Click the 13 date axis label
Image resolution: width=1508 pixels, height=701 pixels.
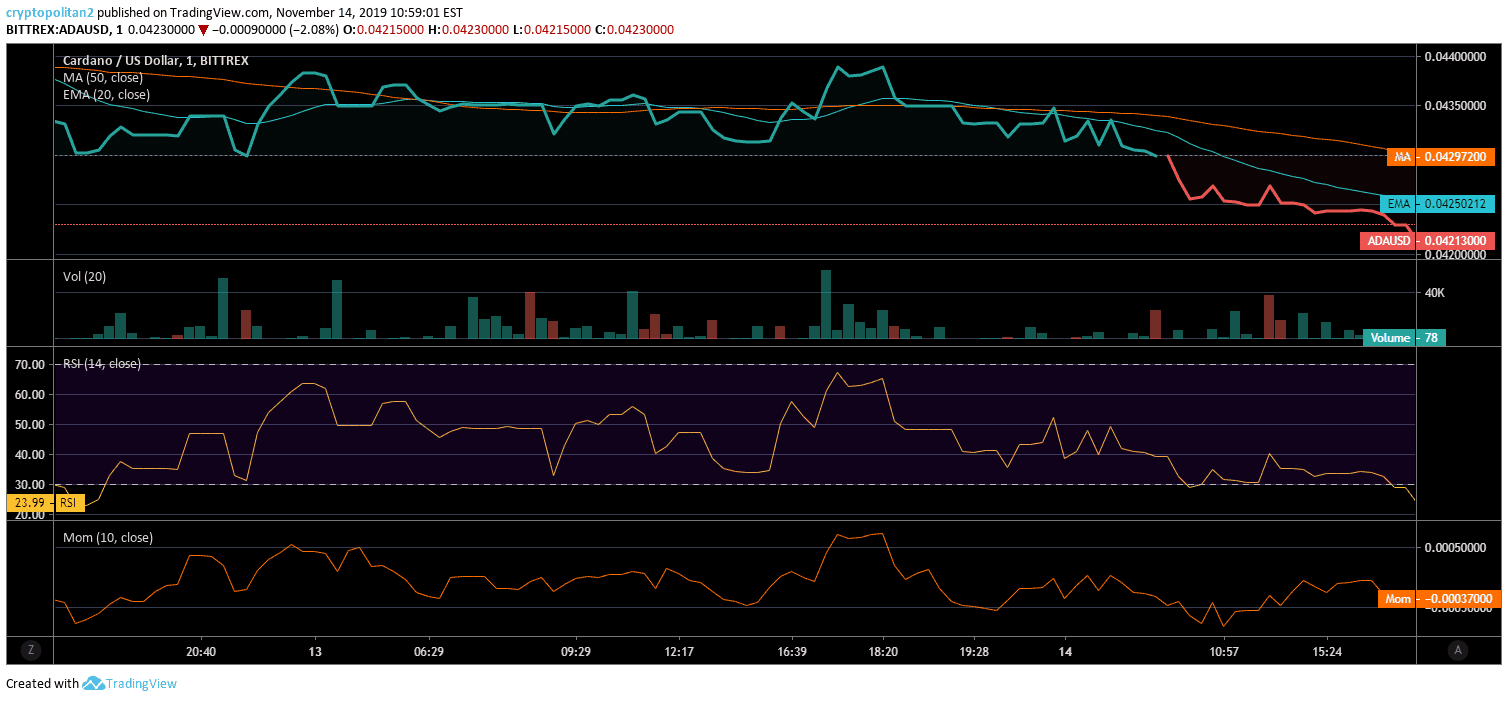coord(316,651)
